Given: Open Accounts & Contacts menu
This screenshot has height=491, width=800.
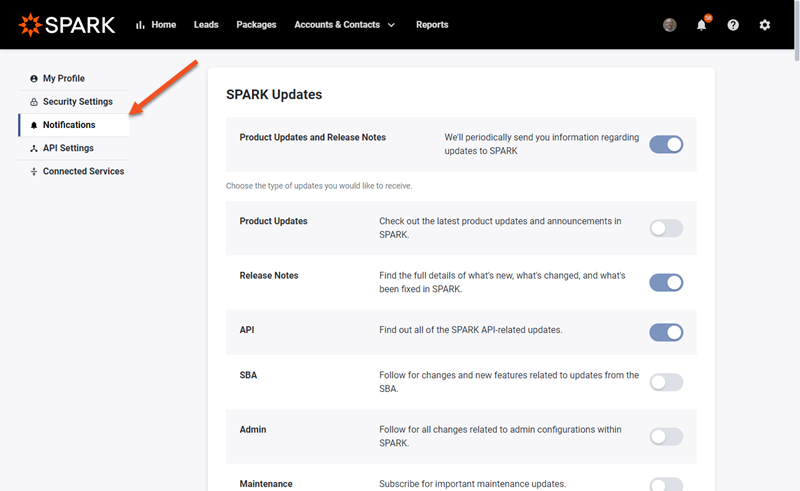Looking at the screenshot, I should (337, 24).
